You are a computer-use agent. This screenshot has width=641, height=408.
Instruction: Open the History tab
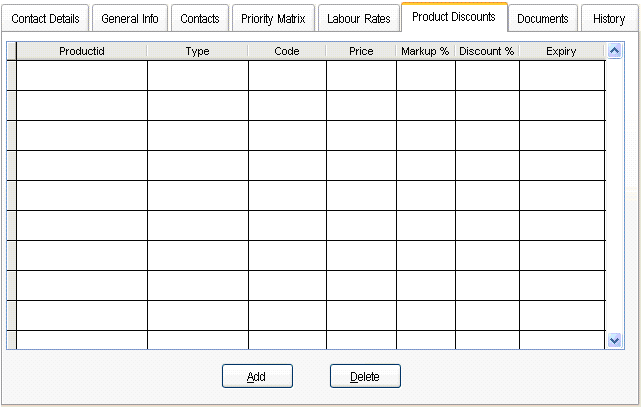[x=608, y=19]
